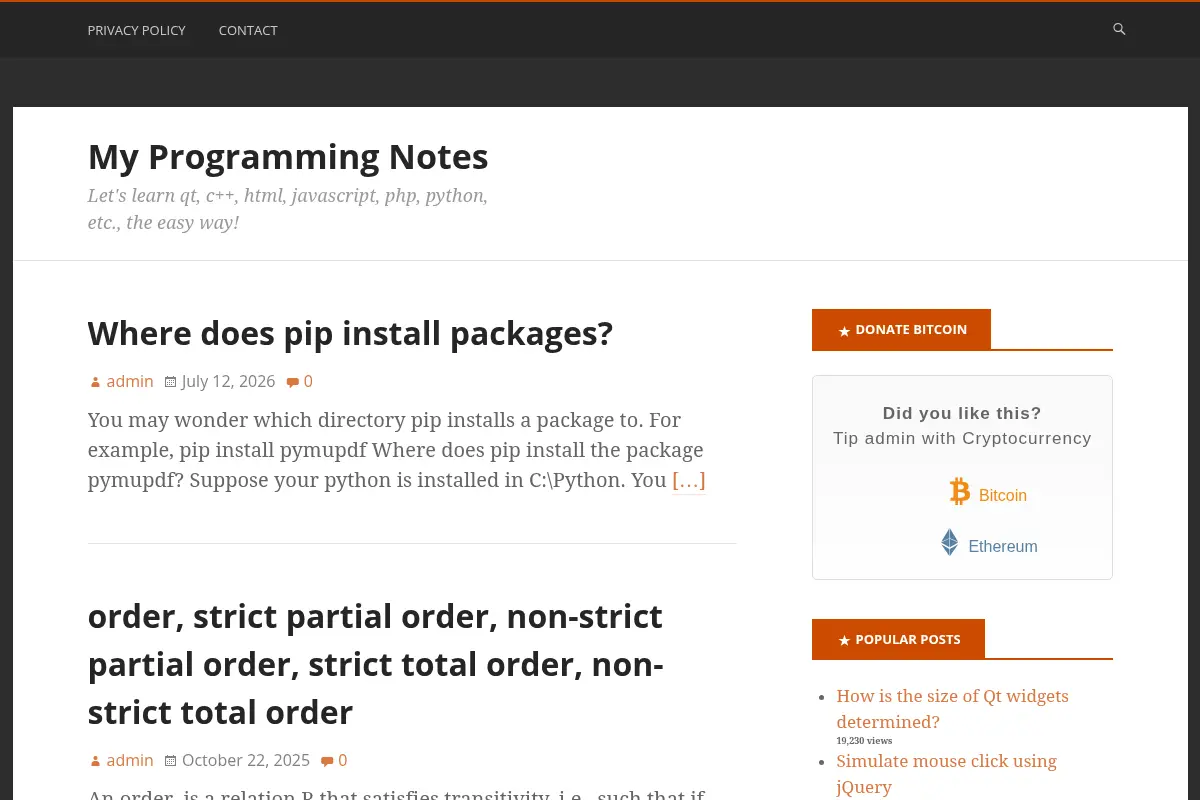Open the read-more […] link of pip post
Screen dimensions: 1200x800
pos(689,480)
